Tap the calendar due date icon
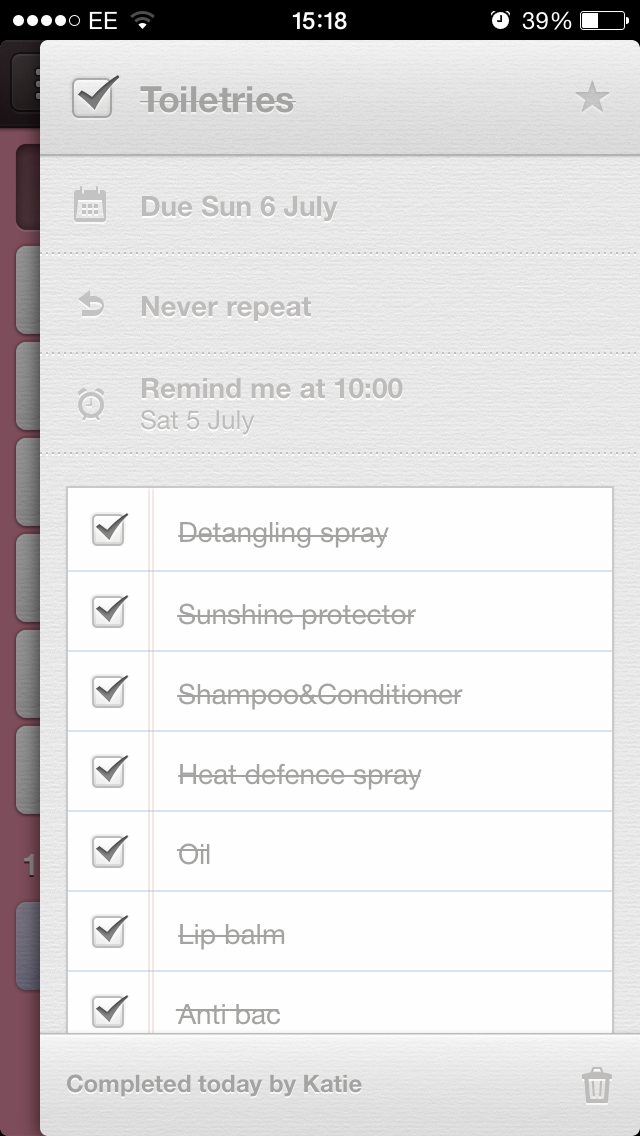The height and width of the screenshot is (1136, 640). point(90,206)
